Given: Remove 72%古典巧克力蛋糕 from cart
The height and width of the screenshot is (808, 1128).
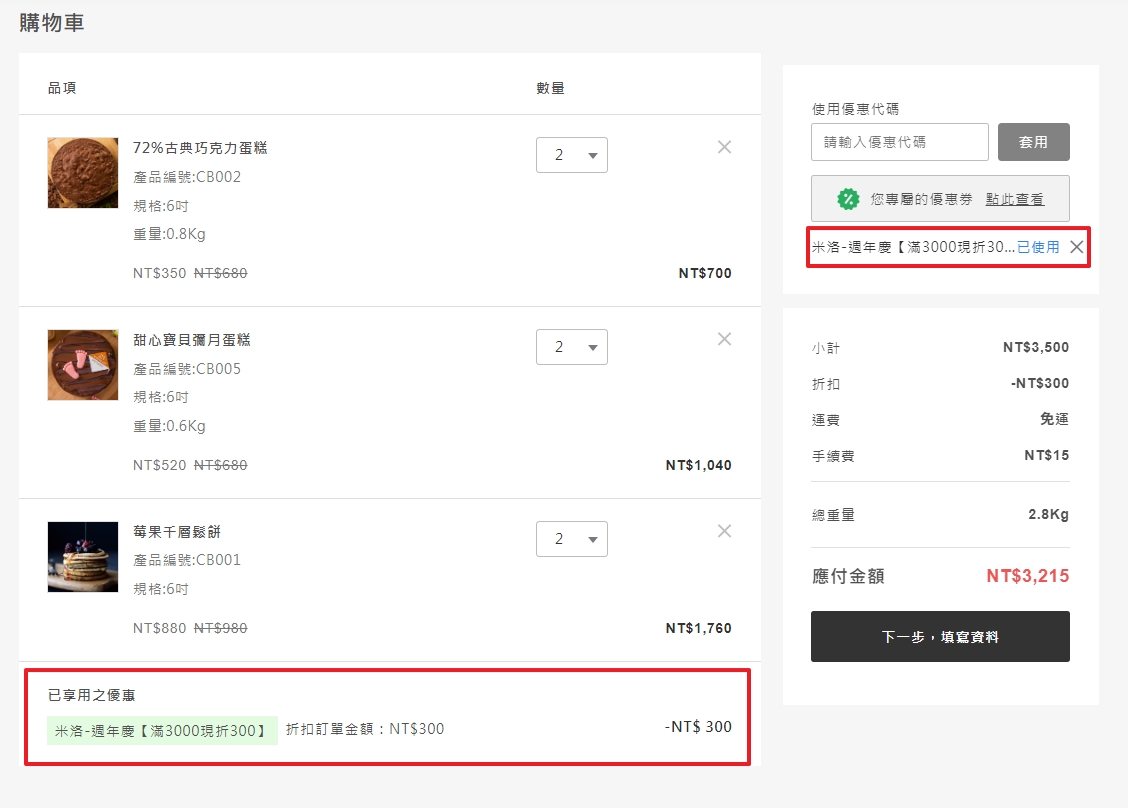Looking at the screenshot, I should pyautogui.click(x=724, y=147).
